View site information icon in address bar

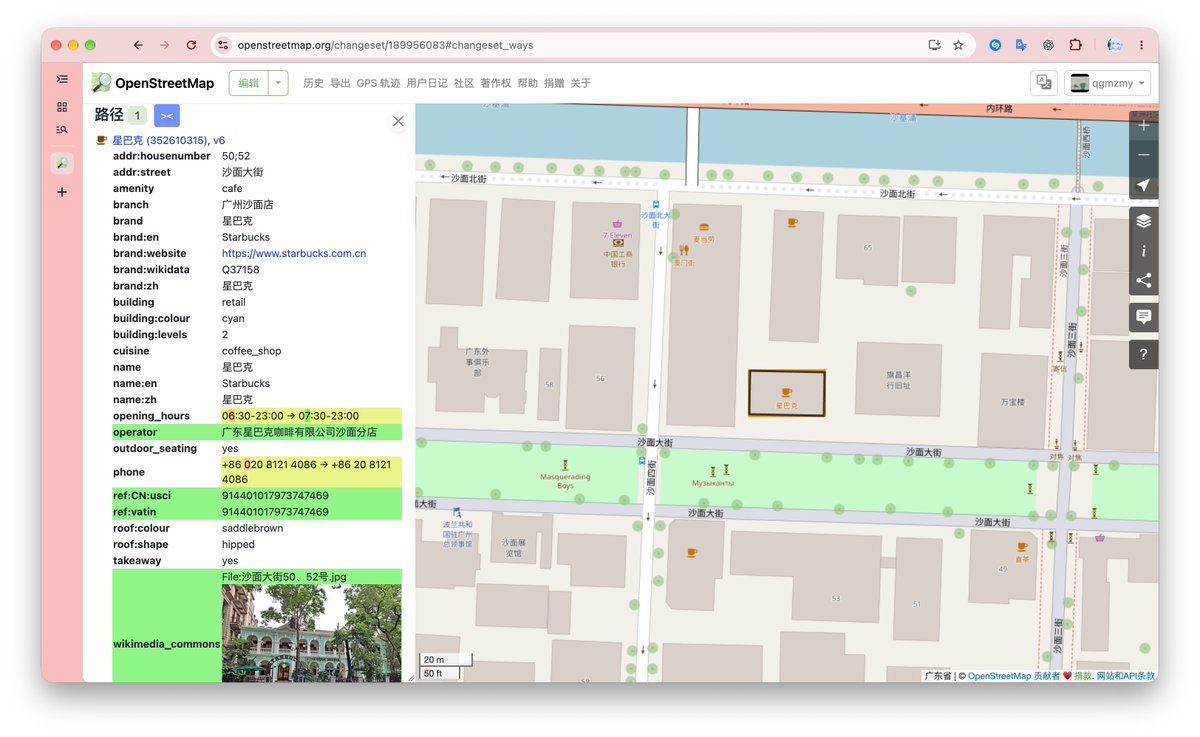[x=224, y=45]
